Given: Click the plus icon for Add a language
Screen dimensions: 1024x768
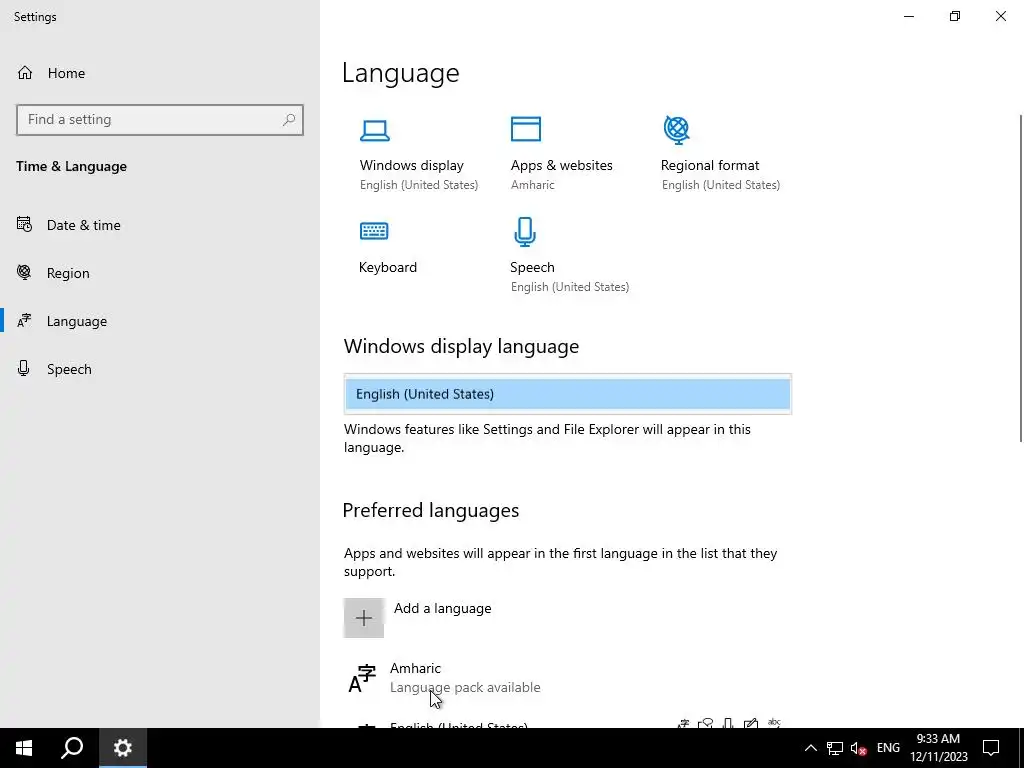Looking at the screenshot, I should (364, 618).
